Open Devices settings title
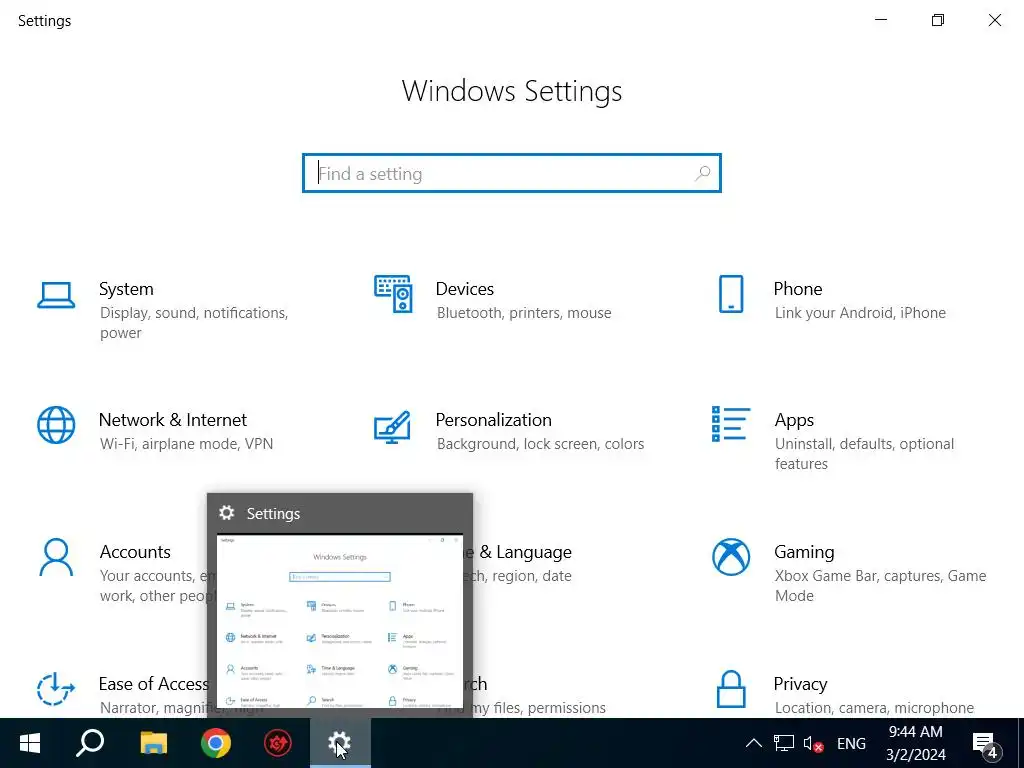Image resolution: width=1024 pixels, height=768 pixels. [464, 289]
